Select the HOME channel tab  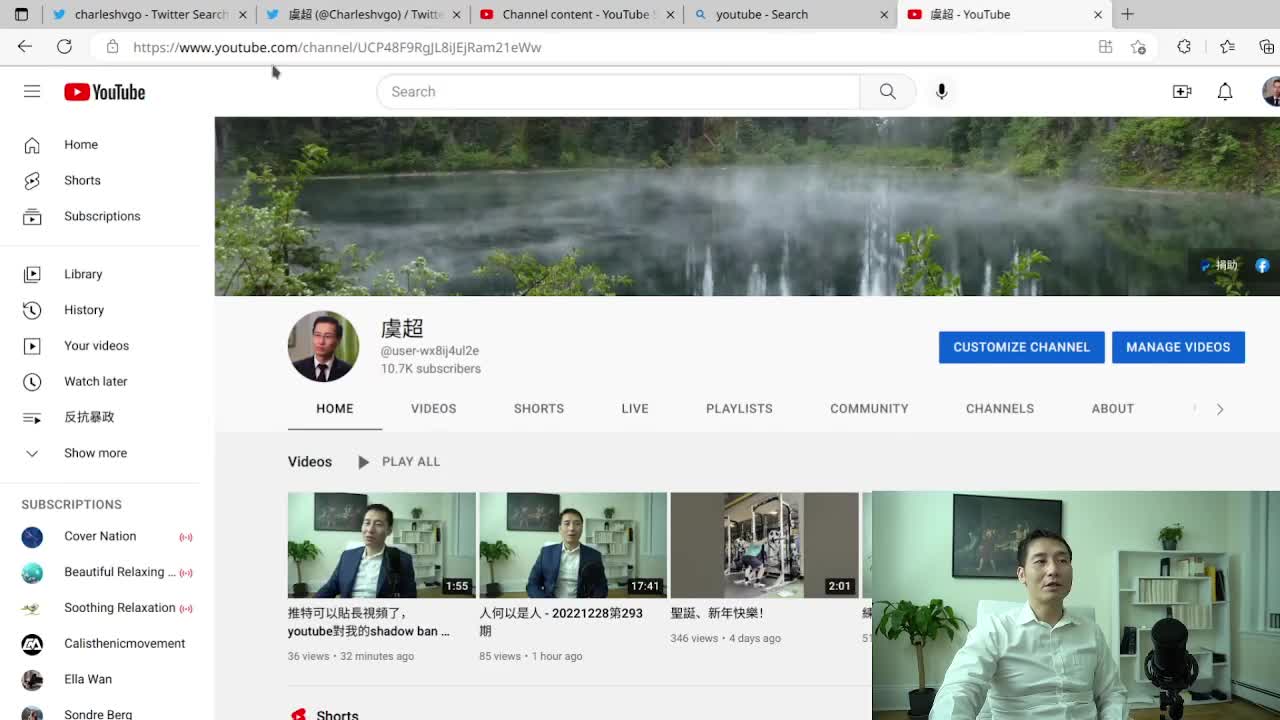point(335,408)
